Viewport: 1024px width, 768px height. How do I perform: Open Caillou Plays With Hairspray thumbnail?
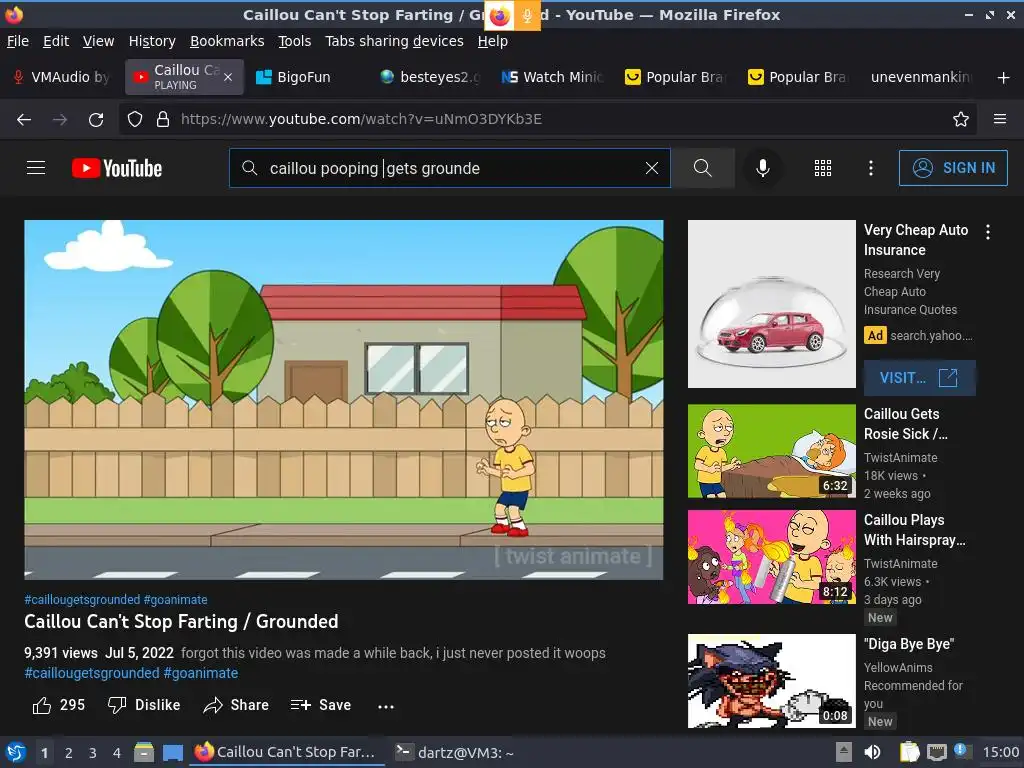pos(771,557)
